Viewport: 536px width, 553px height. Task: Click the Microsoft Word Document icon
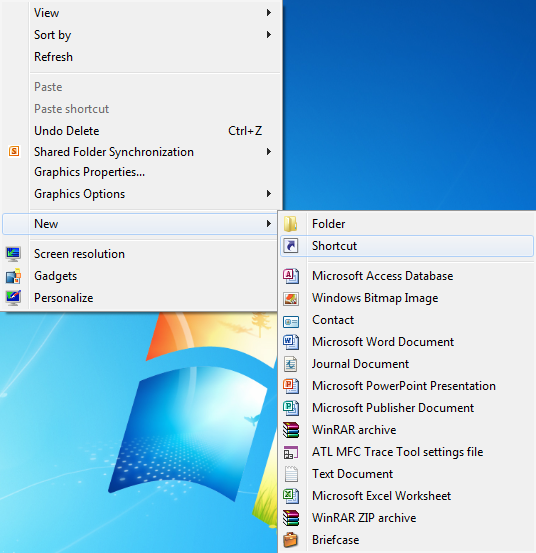[291, 342]
